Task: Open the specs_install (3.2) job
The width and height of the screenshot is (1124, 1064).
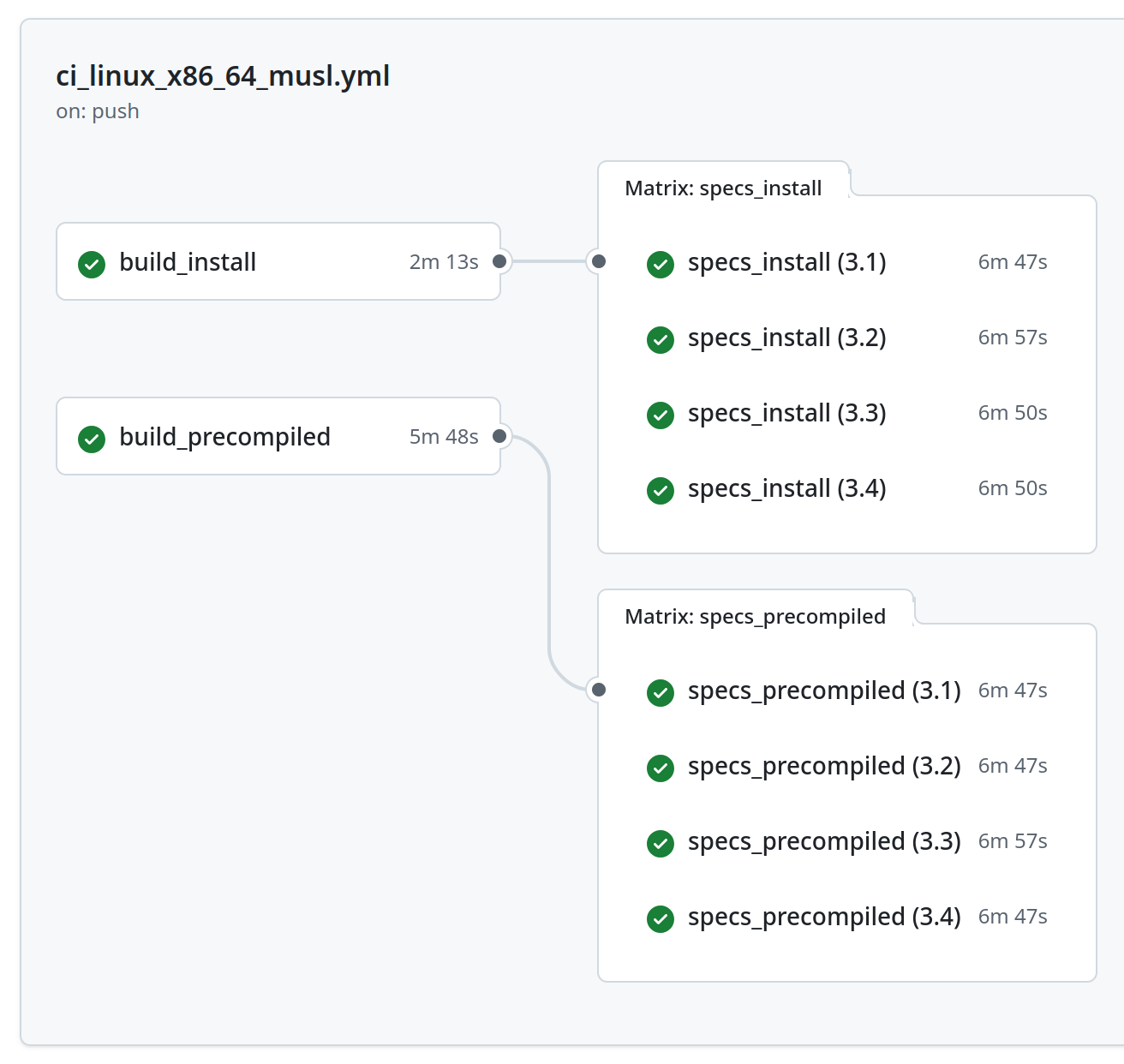Action: pyautogui.click(x=847, y=338)
